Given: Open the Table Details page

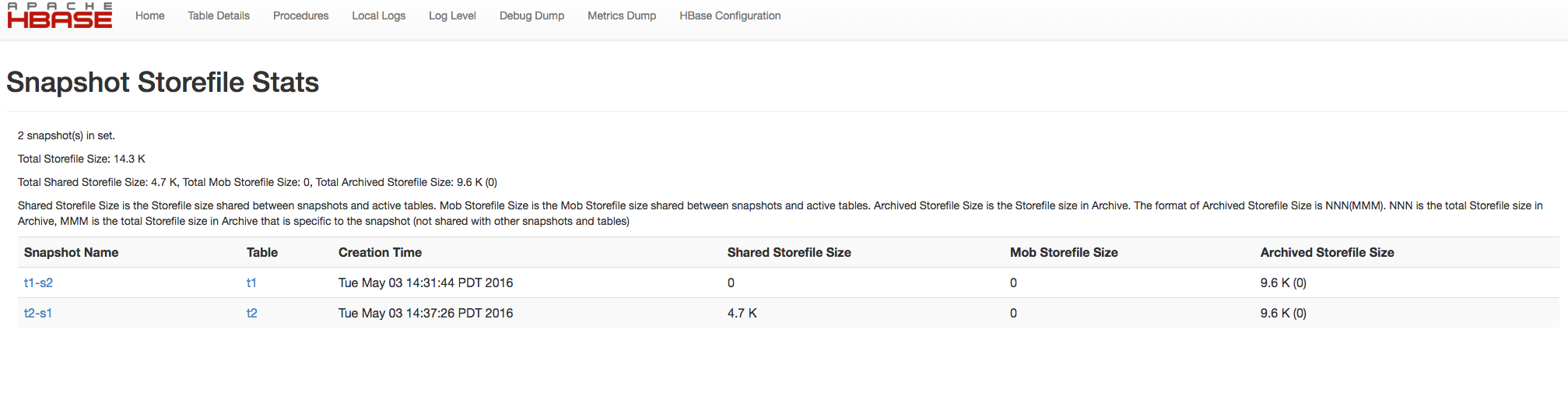Looking at the screenshot, I should (219, 16).
